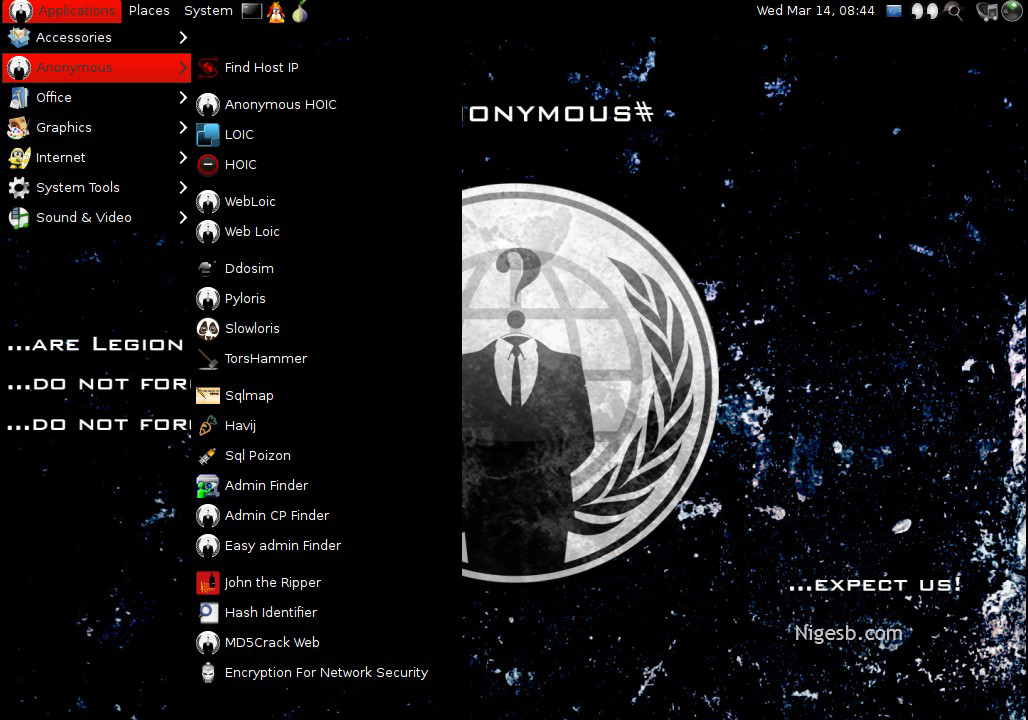Choose Encryption For Network Security entry
Image resolution: width=1028 pixels, height=720 pixels.
click(326, 672)
